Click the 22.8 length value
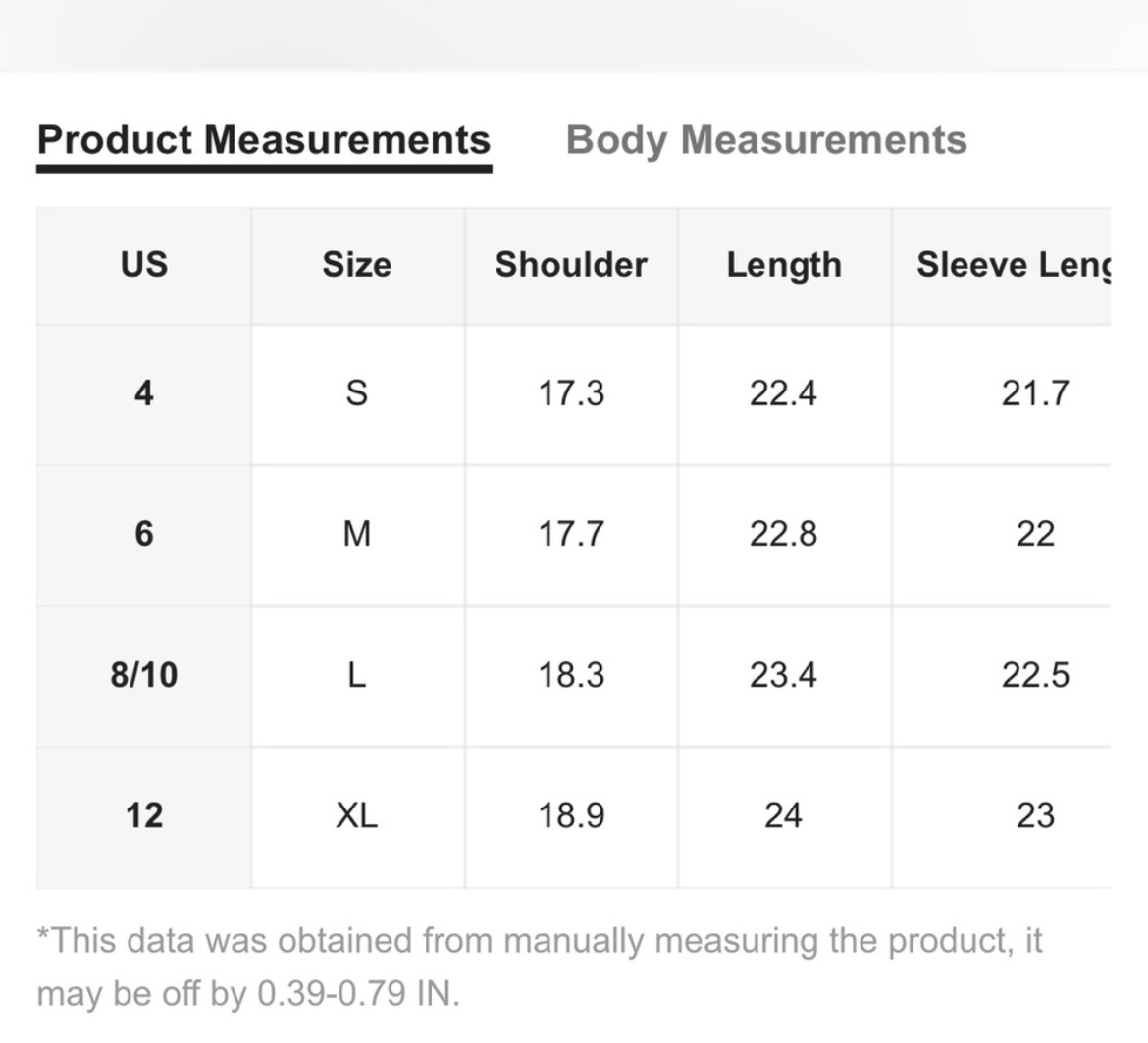The height and width of the screenshot is (1043, 1148). [x=784, y=534]
